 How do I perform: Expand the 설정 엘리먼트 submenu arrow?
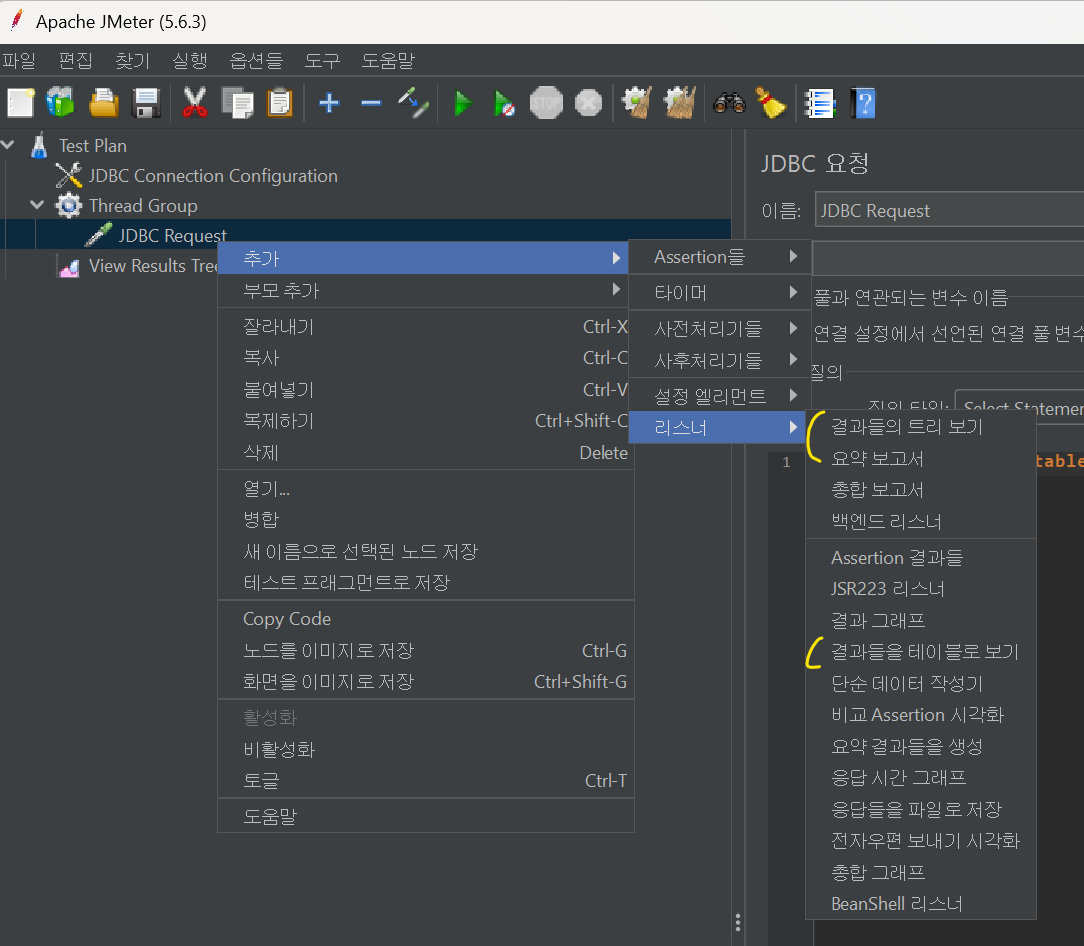click(794, 396)
